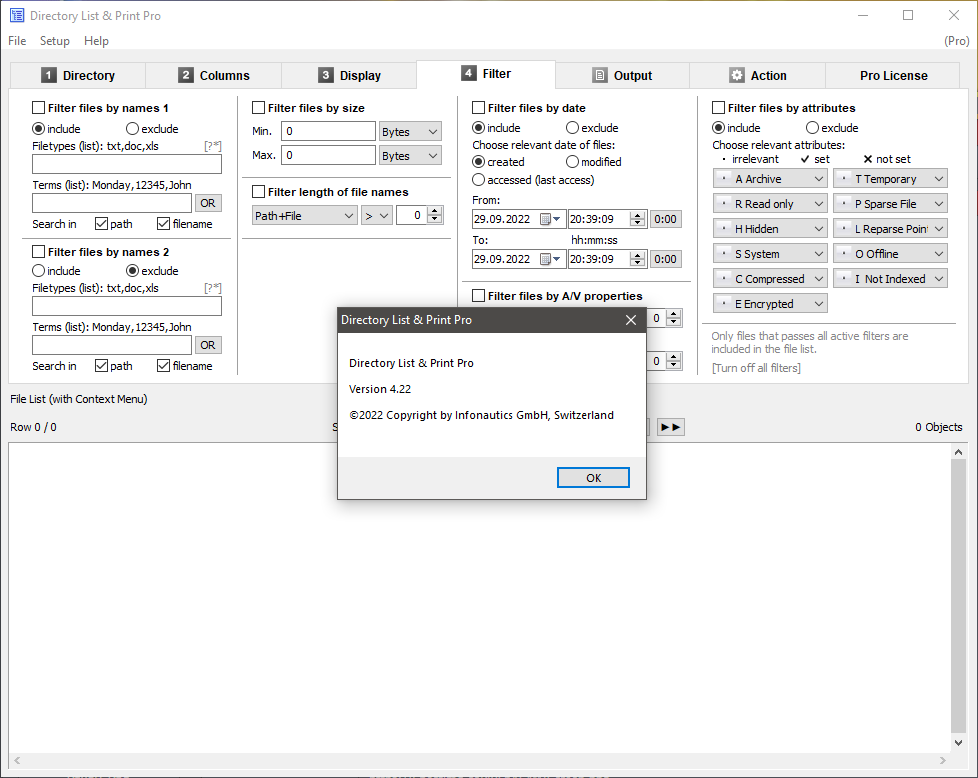Open the Help menu

(x=96, y=41)
